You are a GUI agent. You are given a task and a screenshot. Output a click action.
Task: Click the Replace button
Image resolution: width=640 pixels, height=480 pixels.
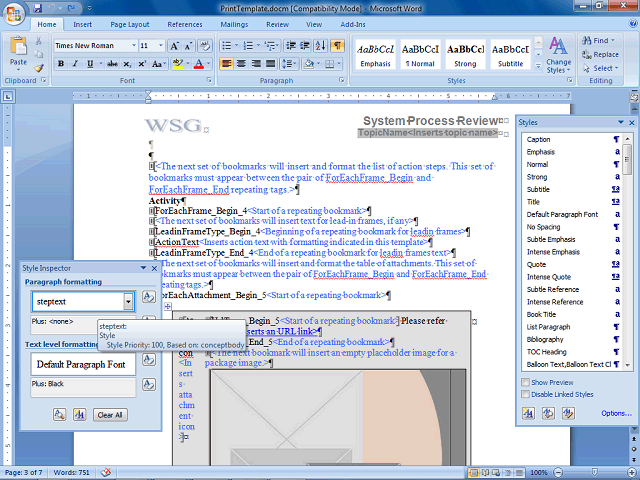point(600,54)
